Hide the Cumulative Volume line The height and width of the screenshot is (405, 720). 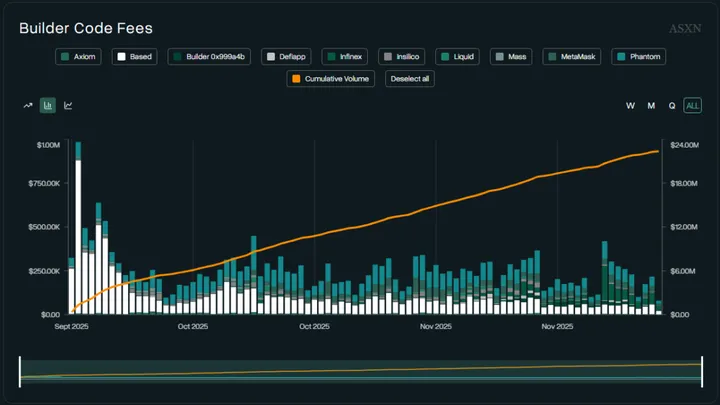pyautogui.click(x=331, y=79)
